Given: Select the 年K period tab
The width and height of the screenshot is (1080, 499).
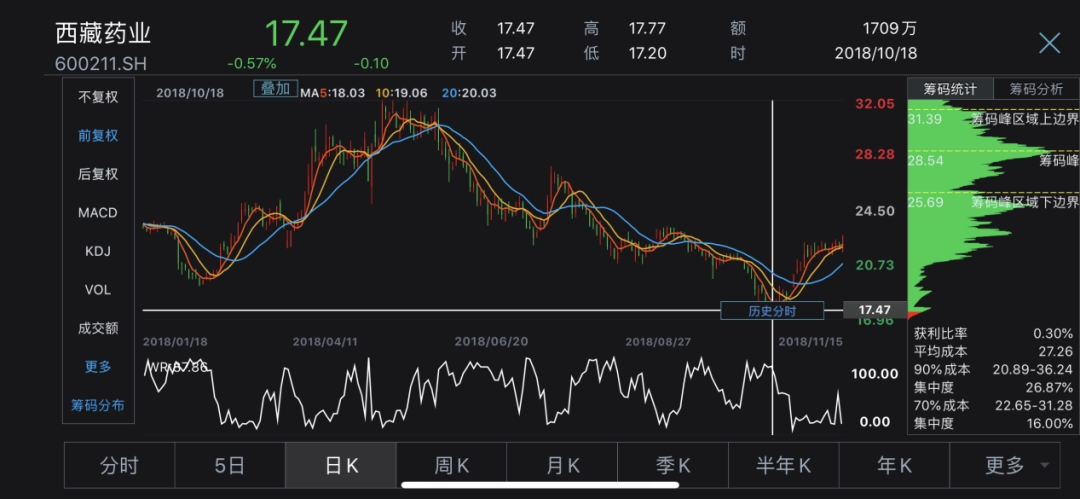Looking at the screenshot, I should click(x=894, y=466).
